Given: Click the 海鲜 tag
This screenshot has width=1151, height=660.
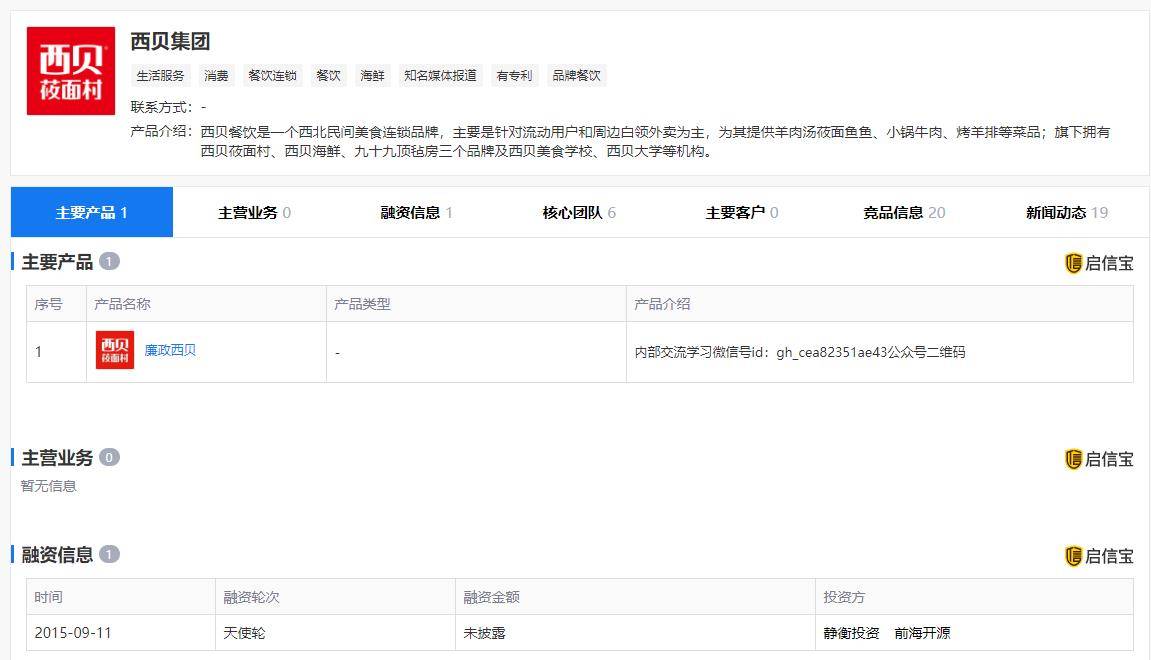Looking at the screenshot, I should 372,76.
